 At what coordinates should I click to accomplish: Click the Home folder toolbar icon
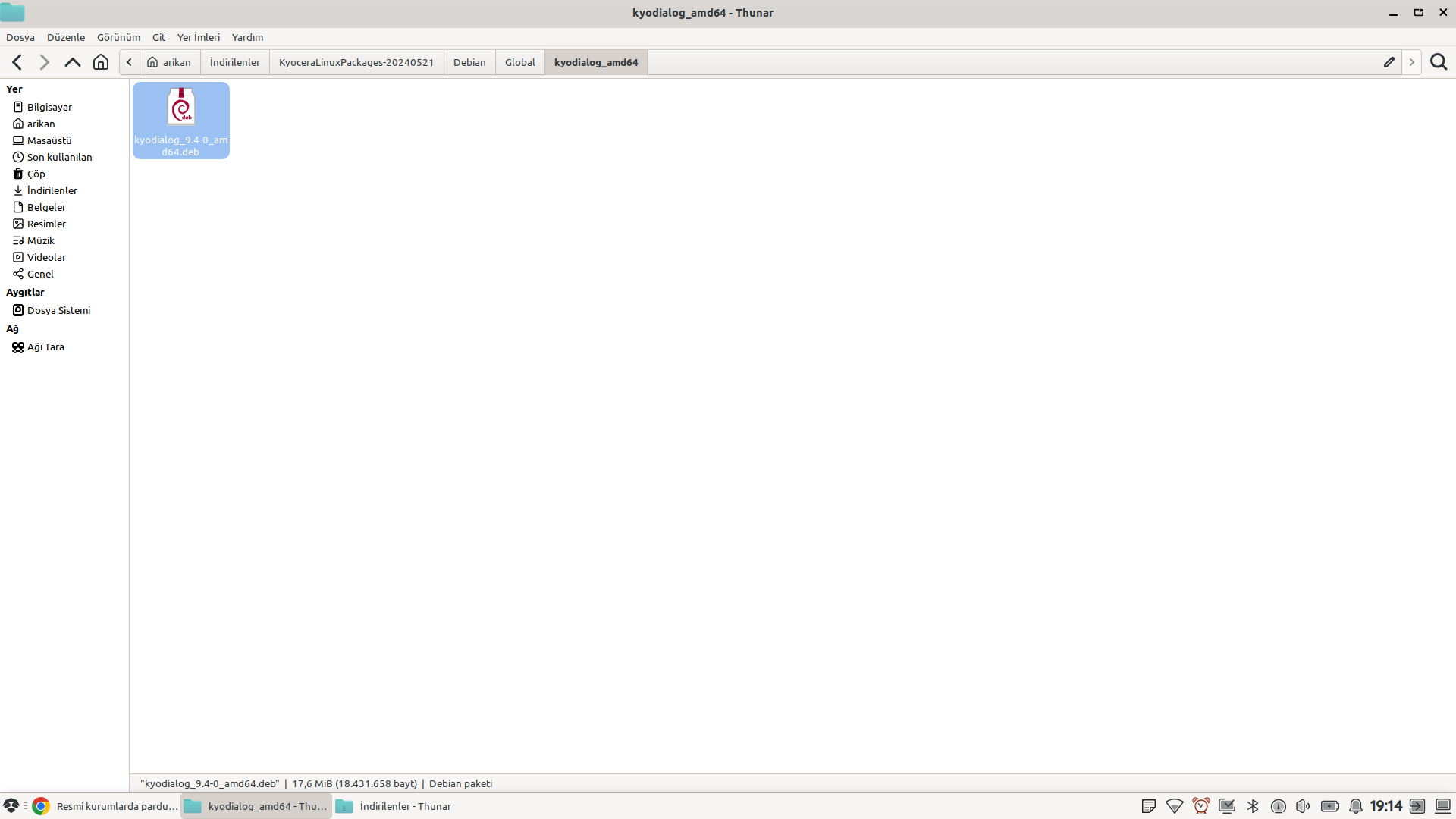point(101,62)
